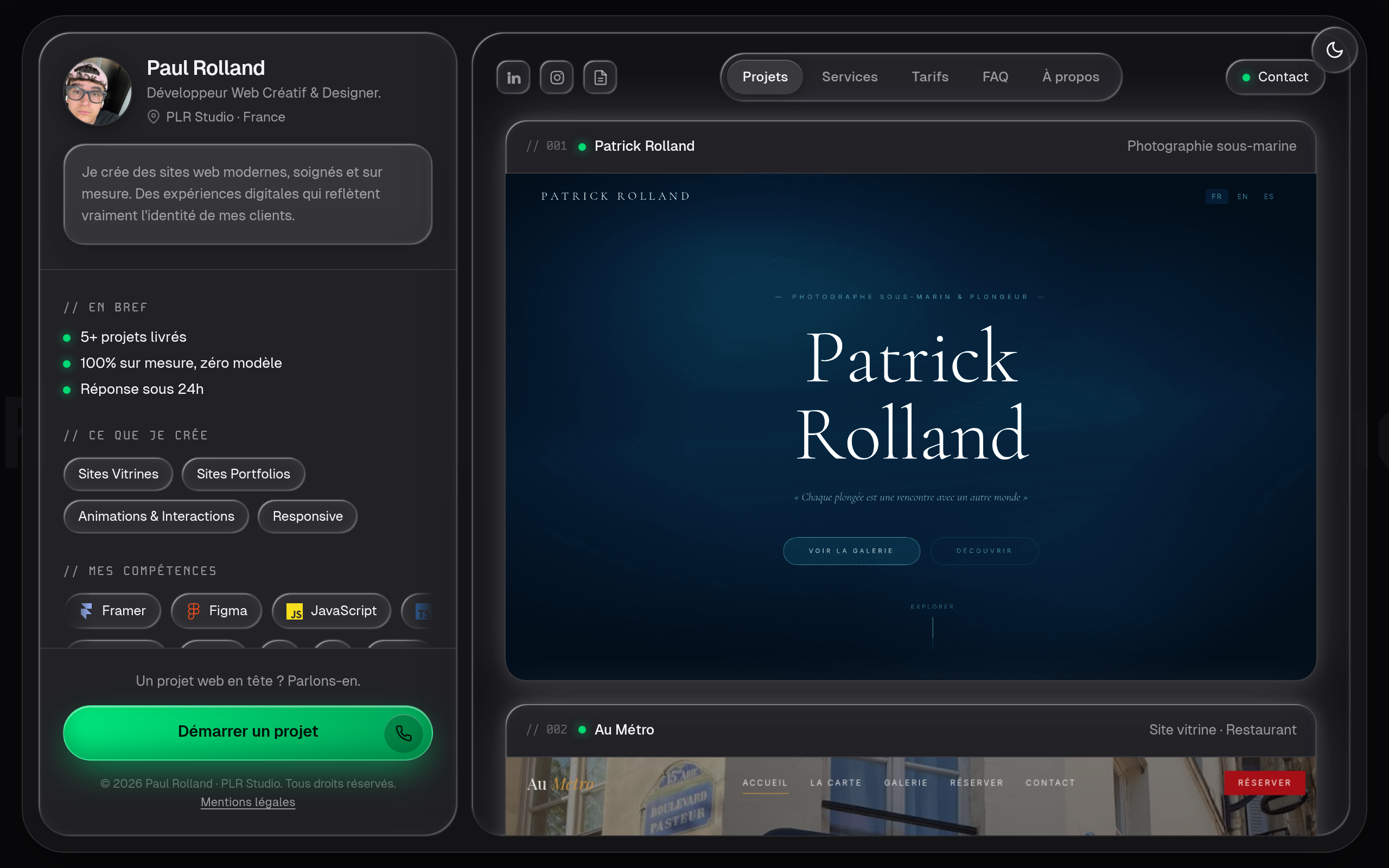Click the TypeScript skill chip
Viewport: 1389px width, 868px height.
(x=417, y=611)
